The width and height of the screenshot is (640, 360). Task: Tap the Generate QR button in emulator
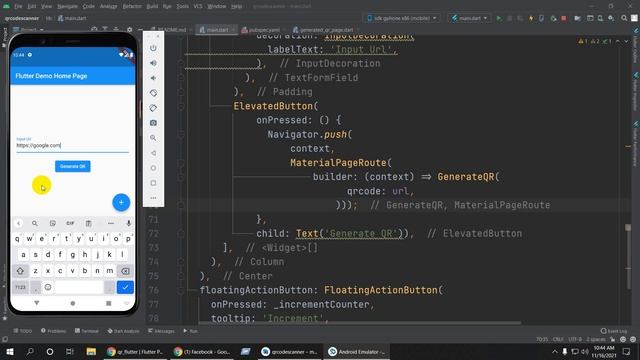click(73, 166)
